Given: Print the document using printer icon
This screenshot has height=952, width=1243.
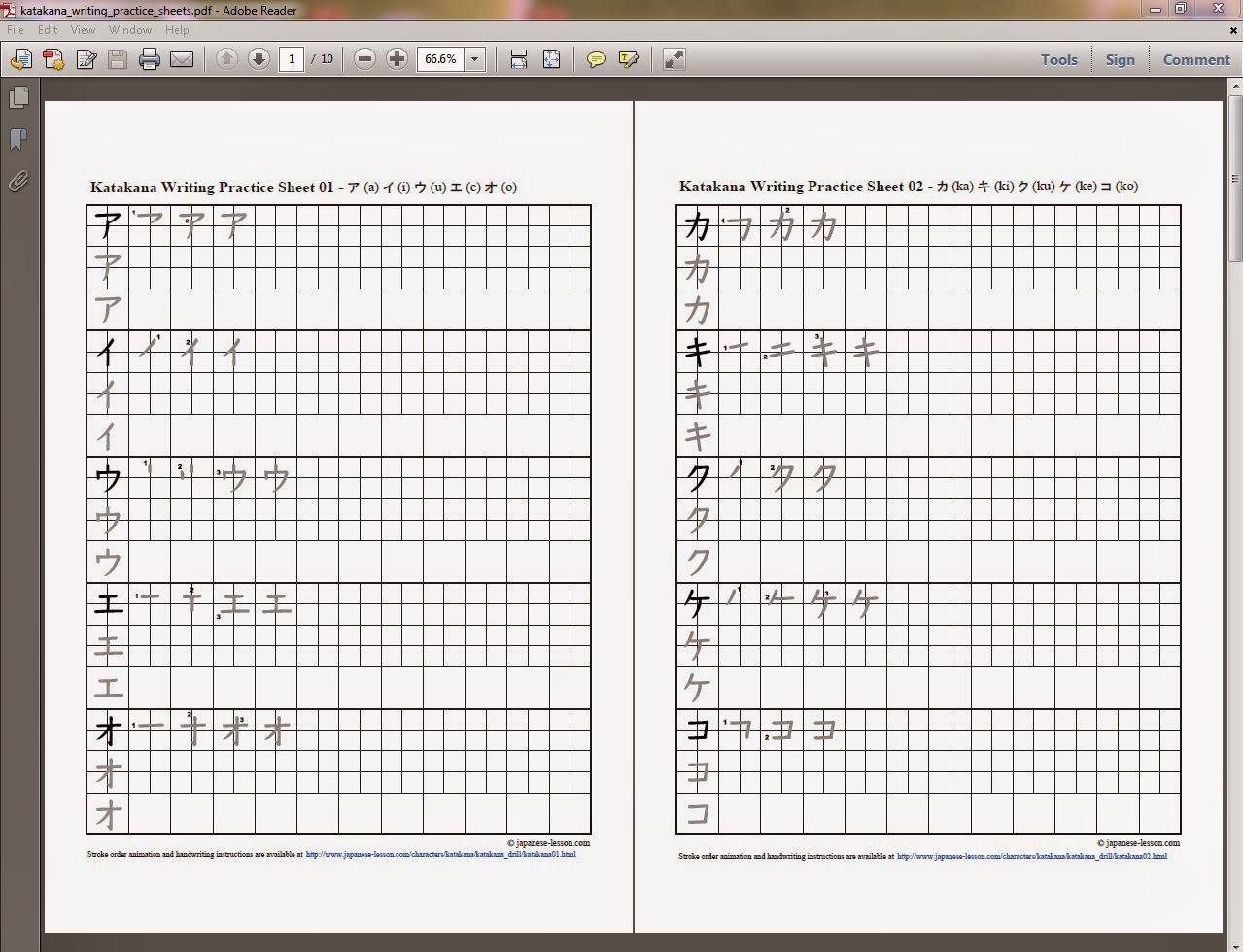Looking at the screenshot, I should [x=150, y=60].
